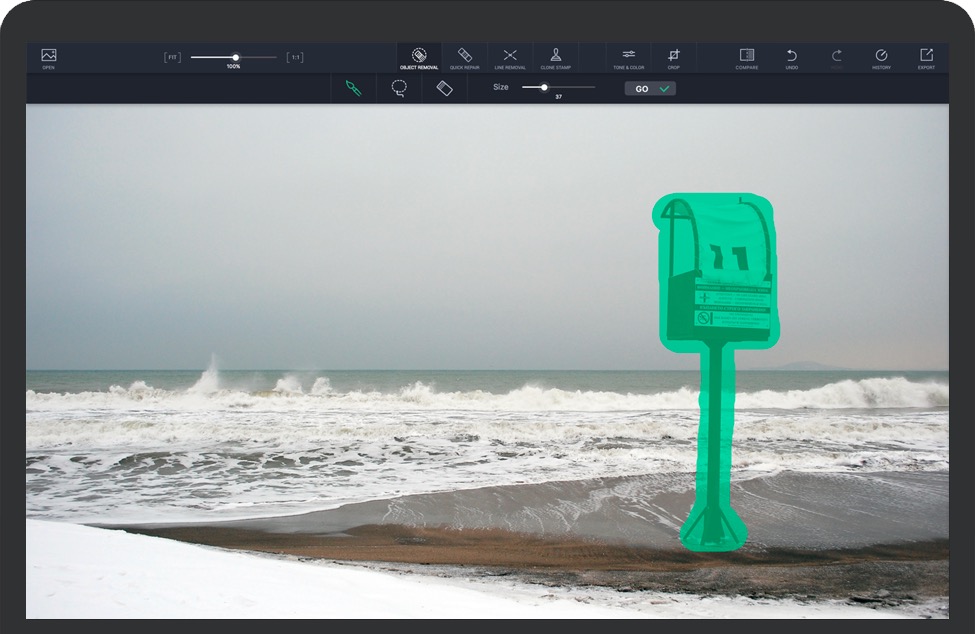Screen dimensions: 975x634
Task: Select the Crop tool
Action: [x=673, y=57]
